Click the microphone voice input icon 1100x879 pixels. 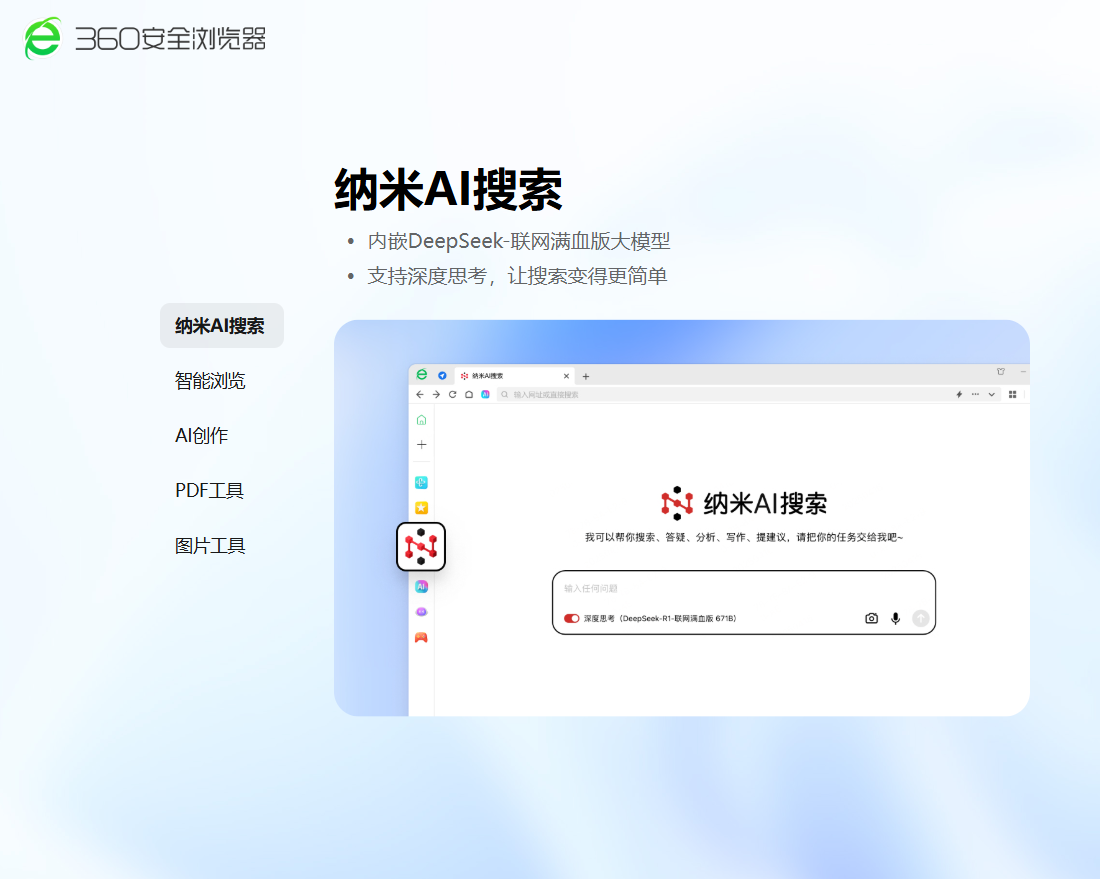896,618
